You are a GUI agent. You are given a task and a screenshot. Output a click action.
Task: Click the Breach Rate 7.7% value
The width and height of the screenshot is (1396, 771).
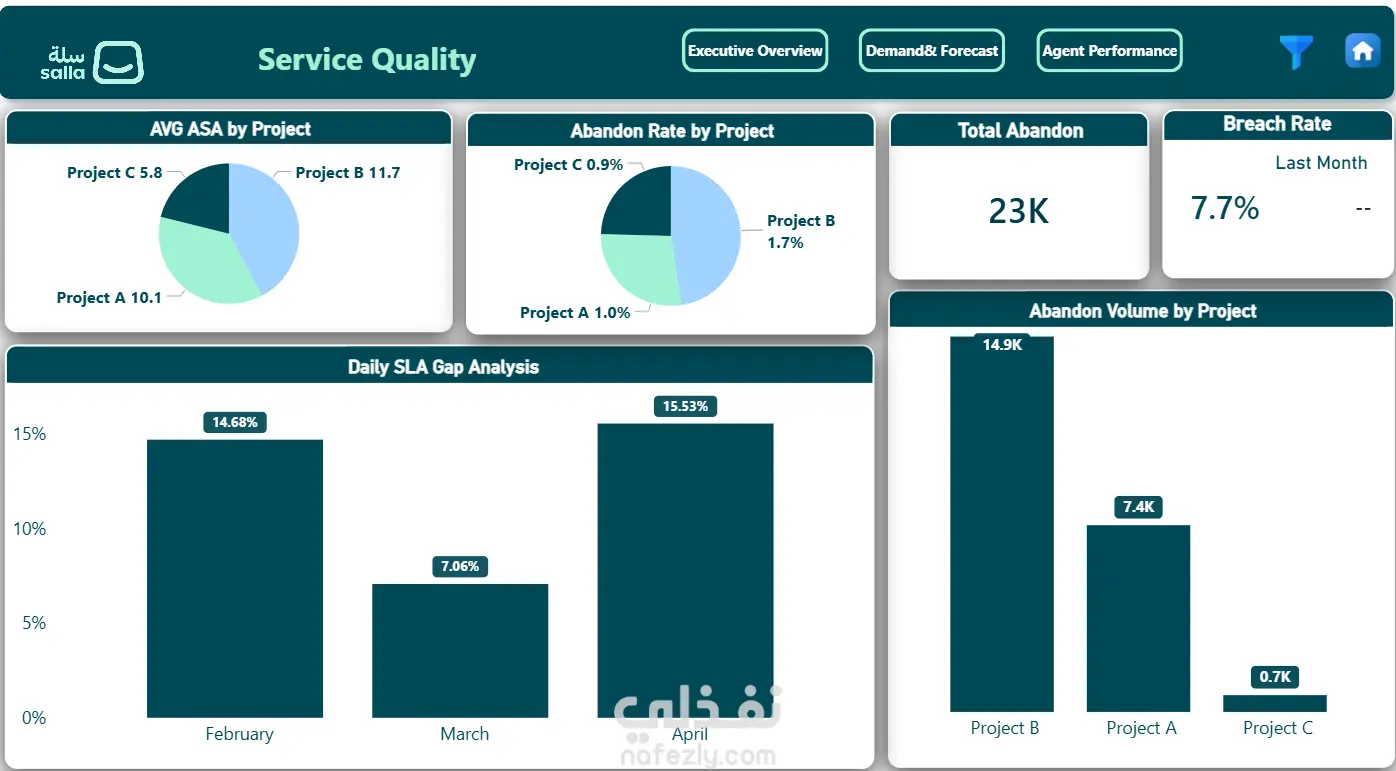tap(1224, 208)
